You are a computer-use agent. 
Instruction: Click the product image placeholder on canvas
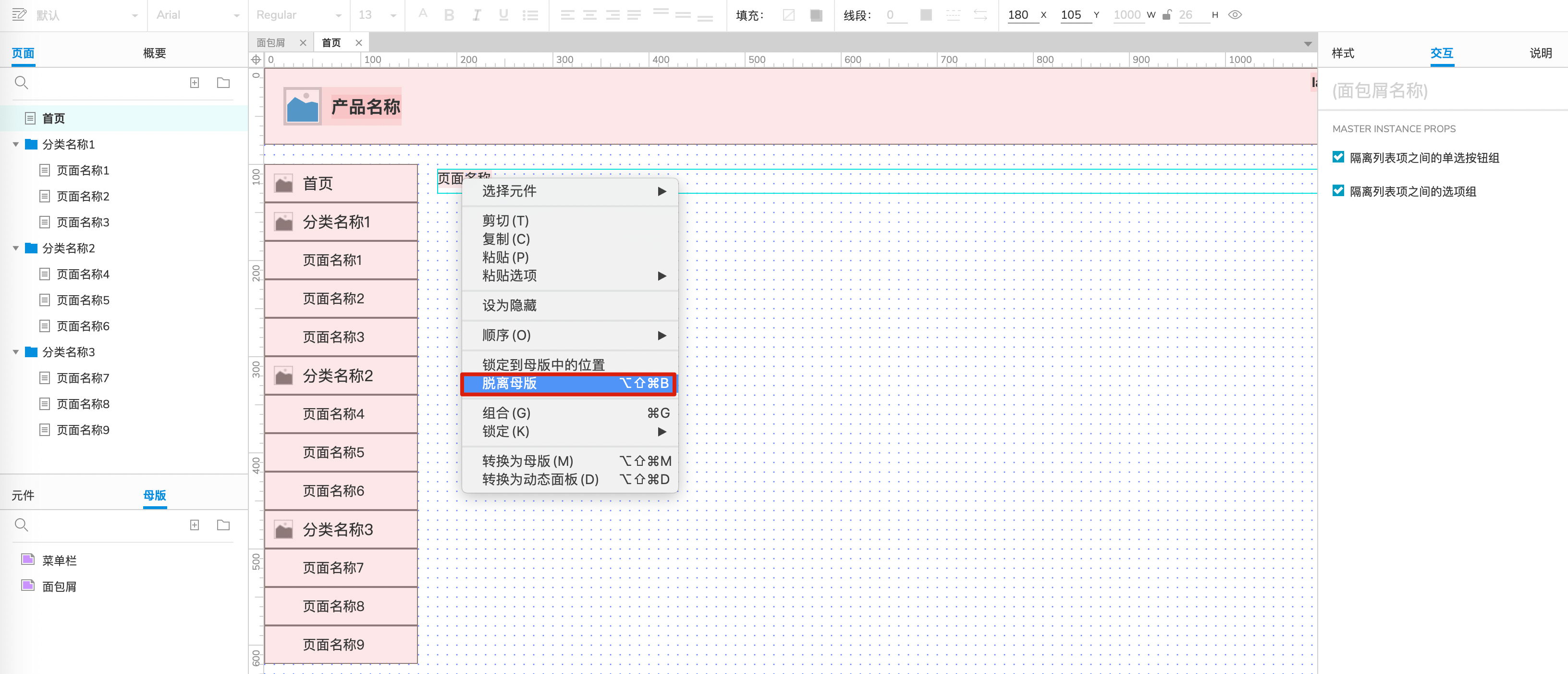click(303, 107)
